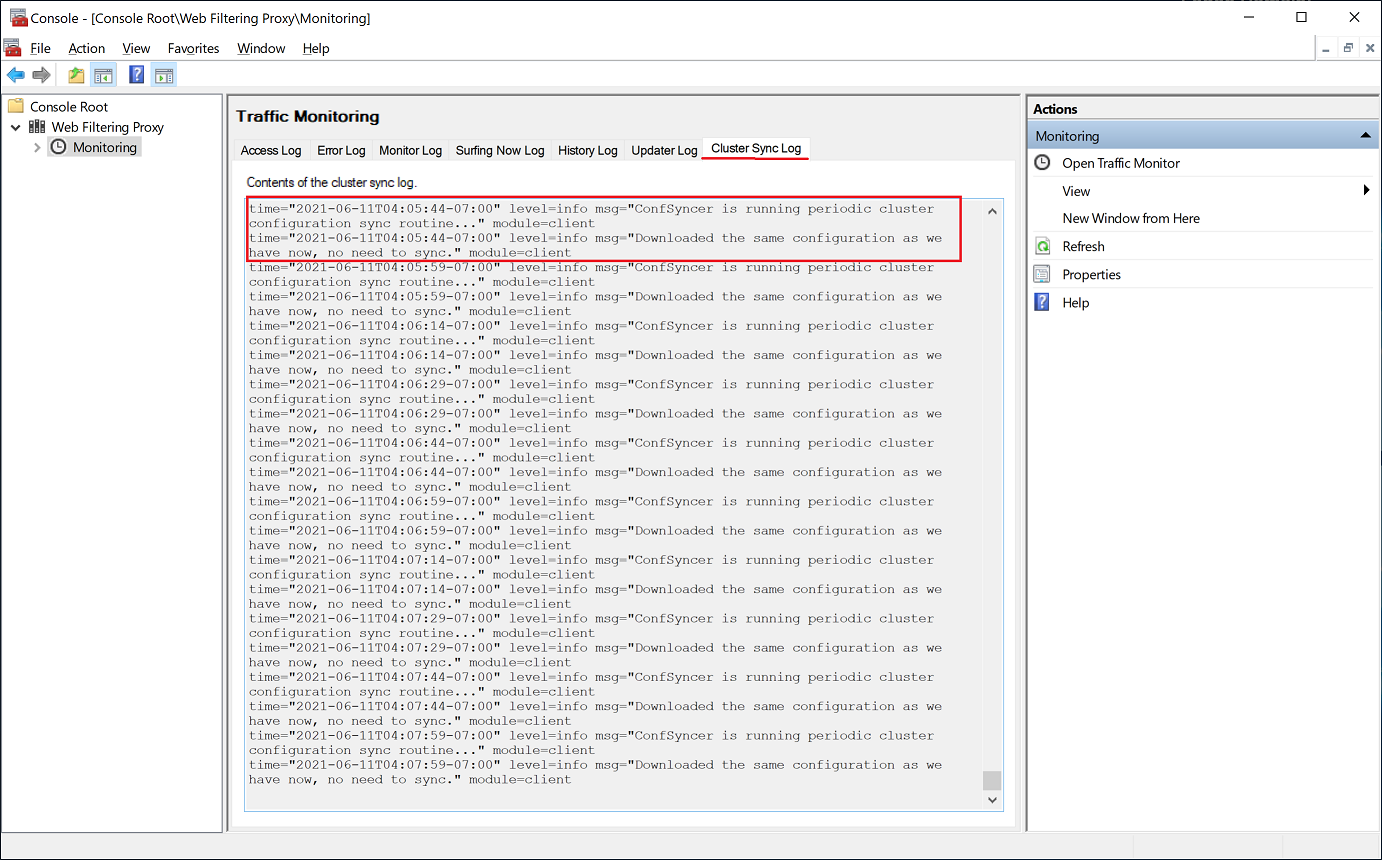1382x860 pixels.
Task: Close the Console window
Action: [1355, 17]
